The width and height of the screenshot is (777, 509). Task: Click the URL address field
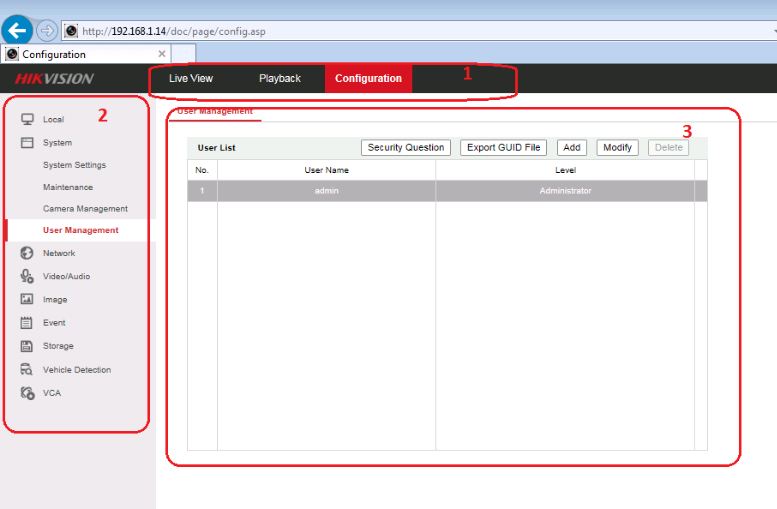[421, 31]
